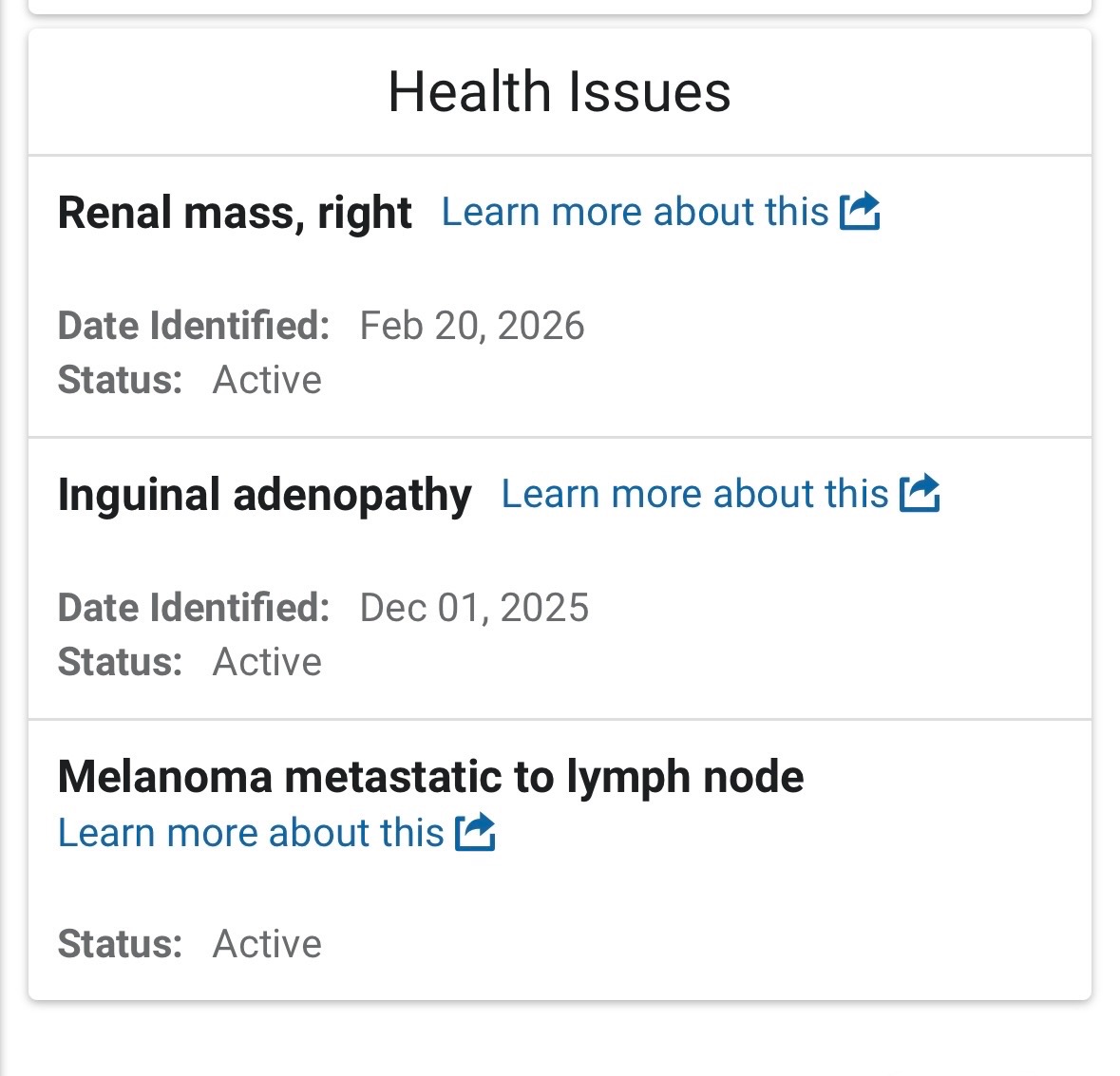This screenshot has height=1076, width=1120.
Task: Click Active status value for Melanoma entry
Action: pos(267,944)
